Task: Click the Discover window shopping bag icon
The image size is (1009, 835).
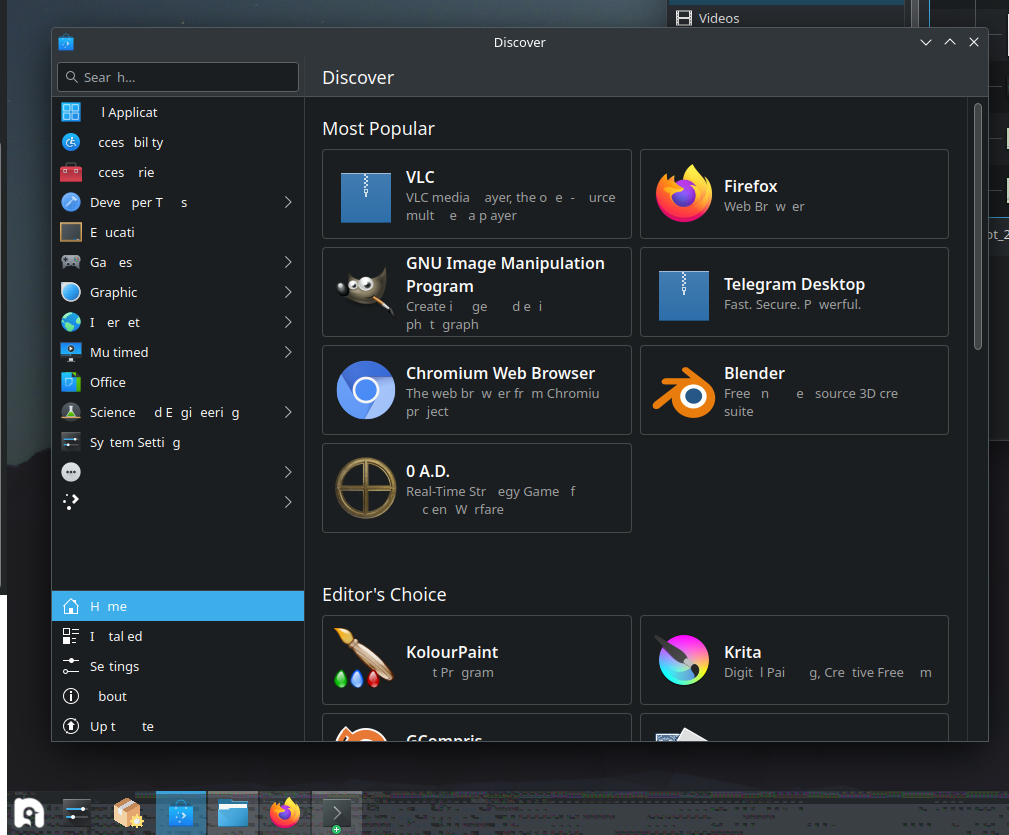Action: 66,42
